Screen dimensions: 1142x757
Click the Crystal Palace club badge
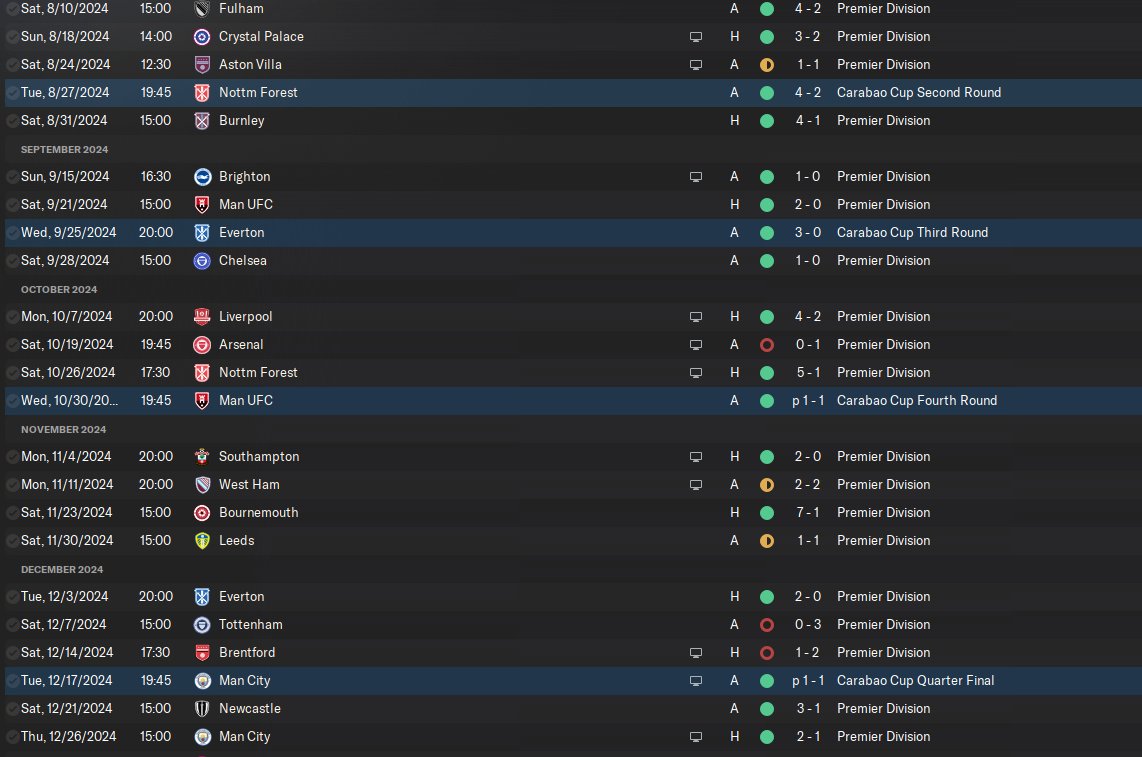[x=202, y=36]
